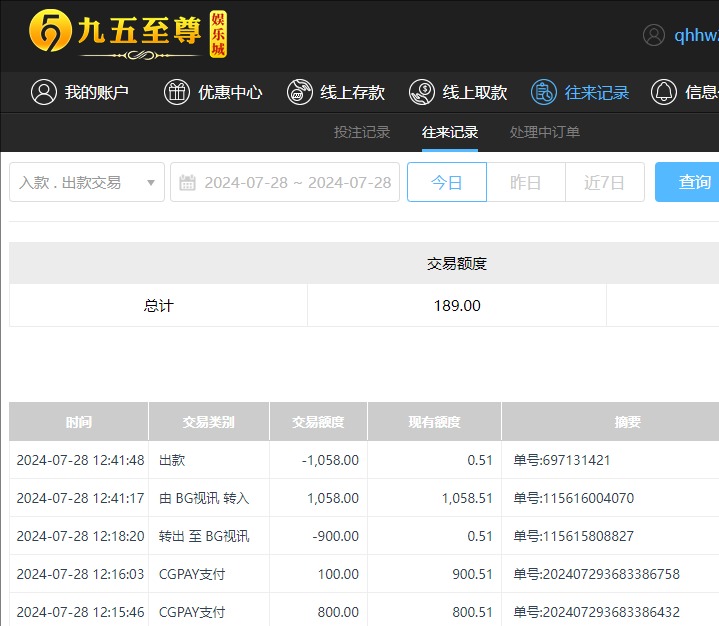719x626 pixels.
Task: Open the 线上存款 menu link
Action: 352,92
